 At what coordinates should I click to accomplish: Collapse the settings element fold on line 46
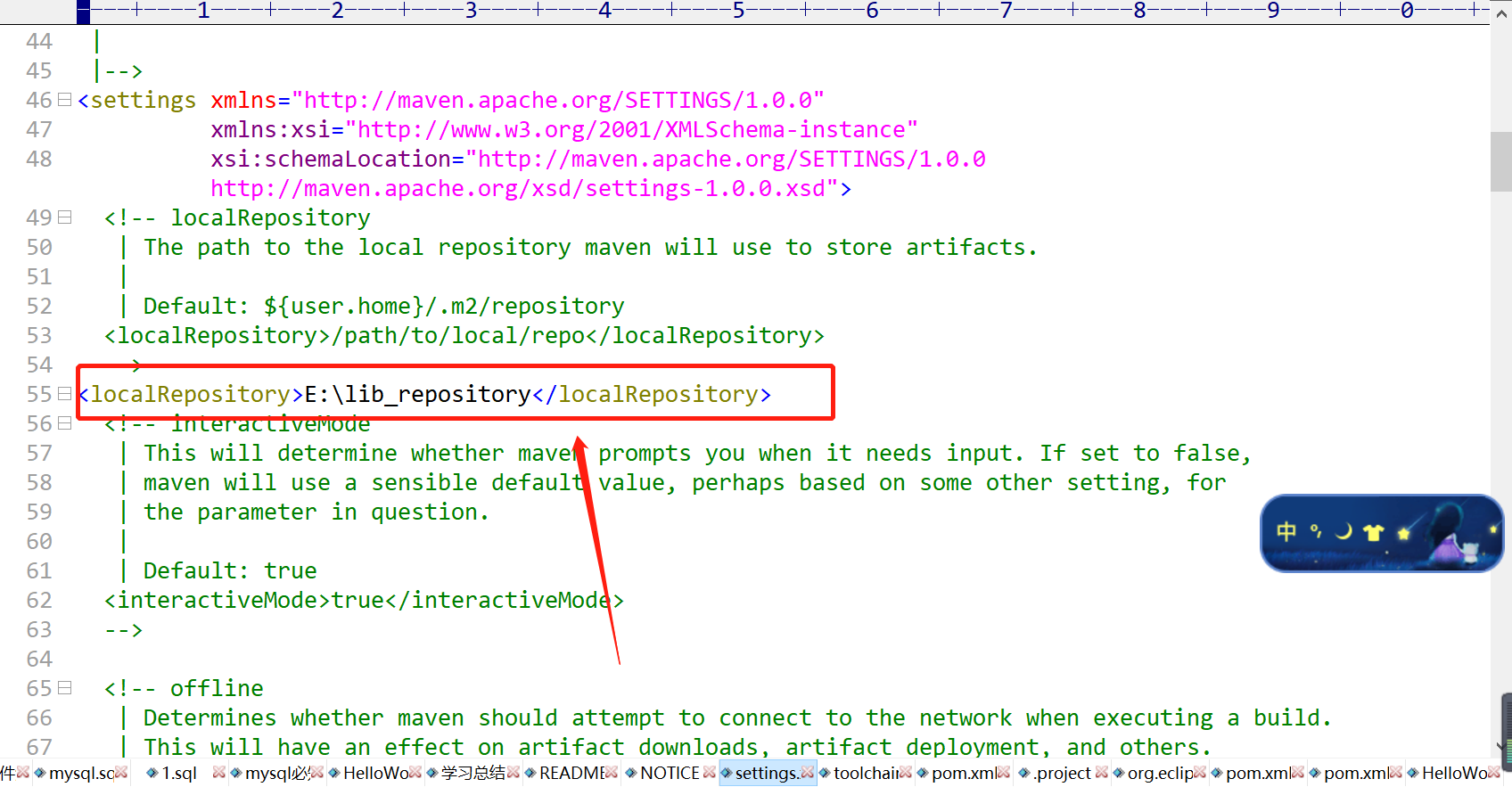pyautogui.click(x=64, y=100)
